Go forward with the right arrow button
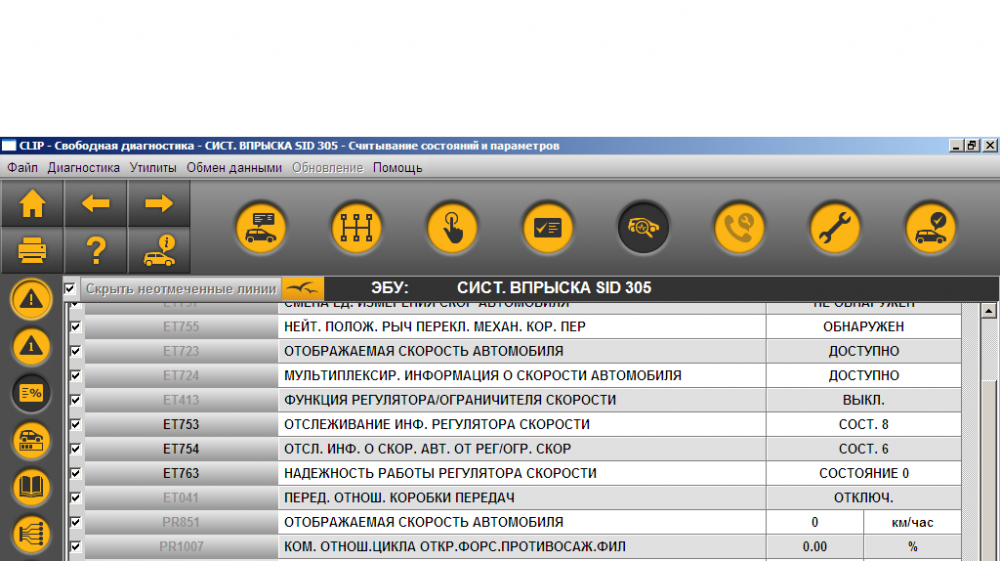 click(159, 204)
